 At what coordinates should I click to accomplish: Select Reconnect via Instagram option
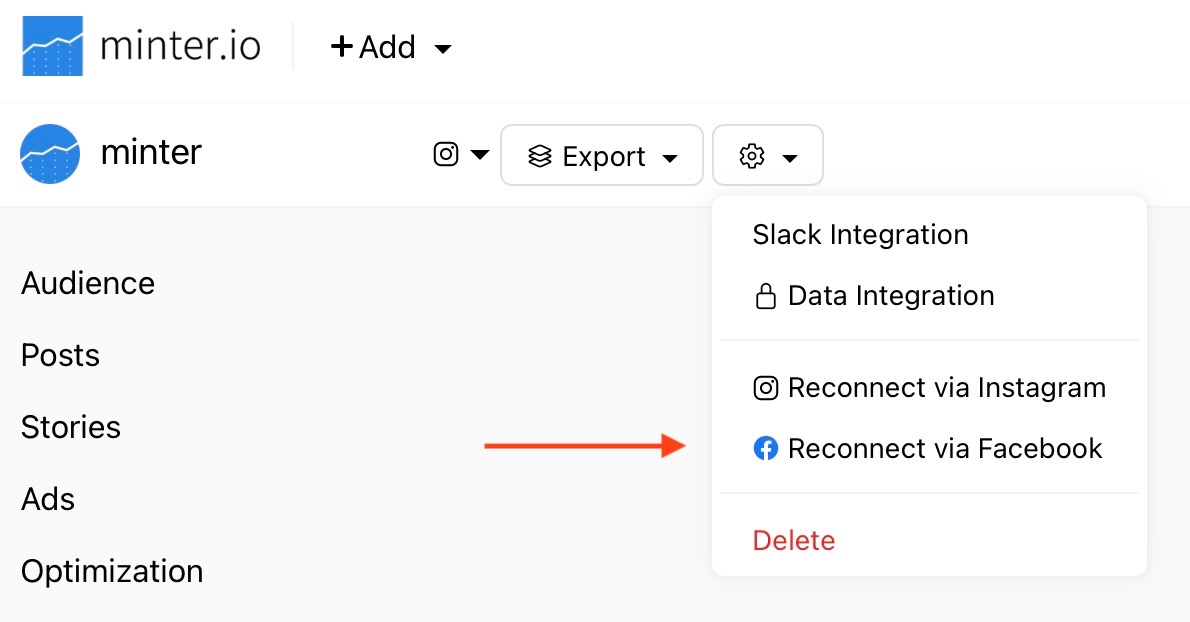(946, 388)
